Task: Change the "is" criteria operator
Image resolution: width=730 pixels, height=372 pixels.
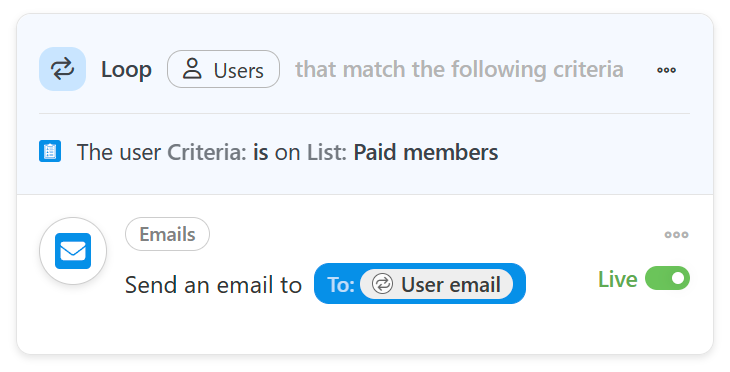Action: tap(261, 152)
